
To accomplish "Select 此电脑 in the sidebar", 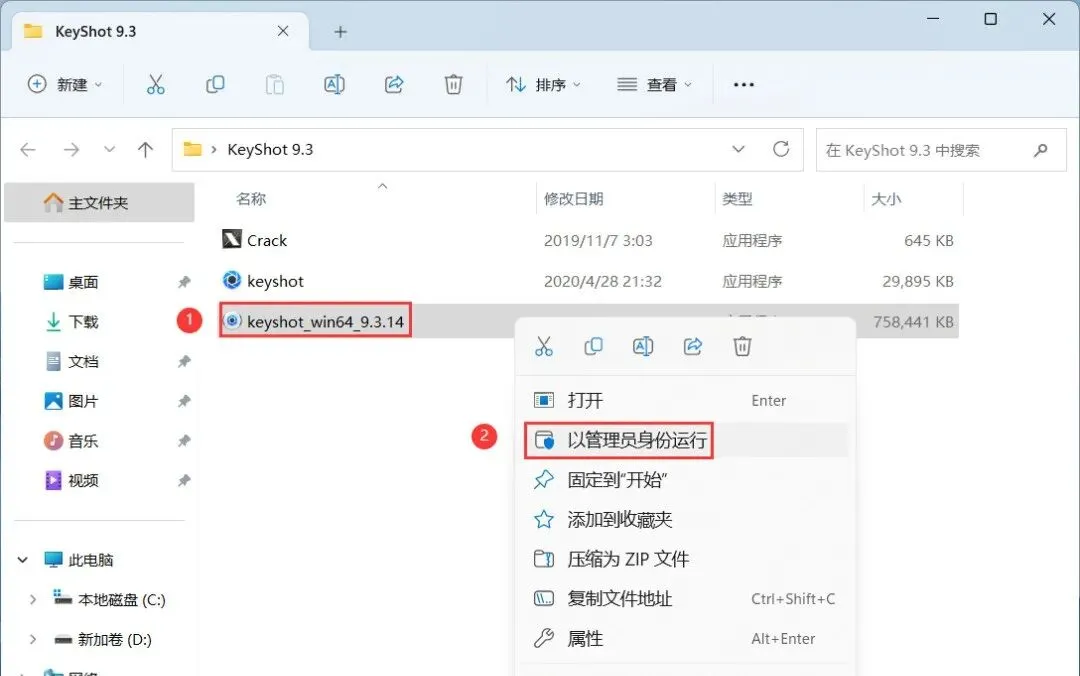I will pos(90,560).
